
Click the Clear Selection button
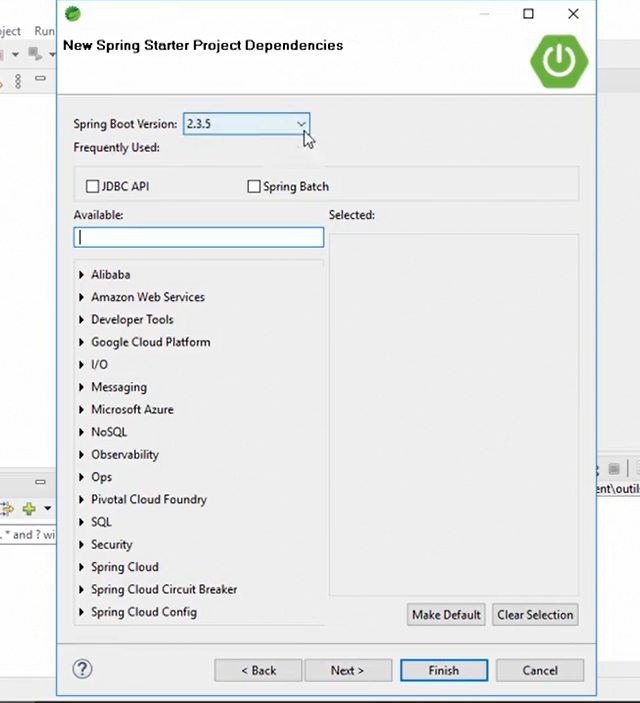point(535,615)
